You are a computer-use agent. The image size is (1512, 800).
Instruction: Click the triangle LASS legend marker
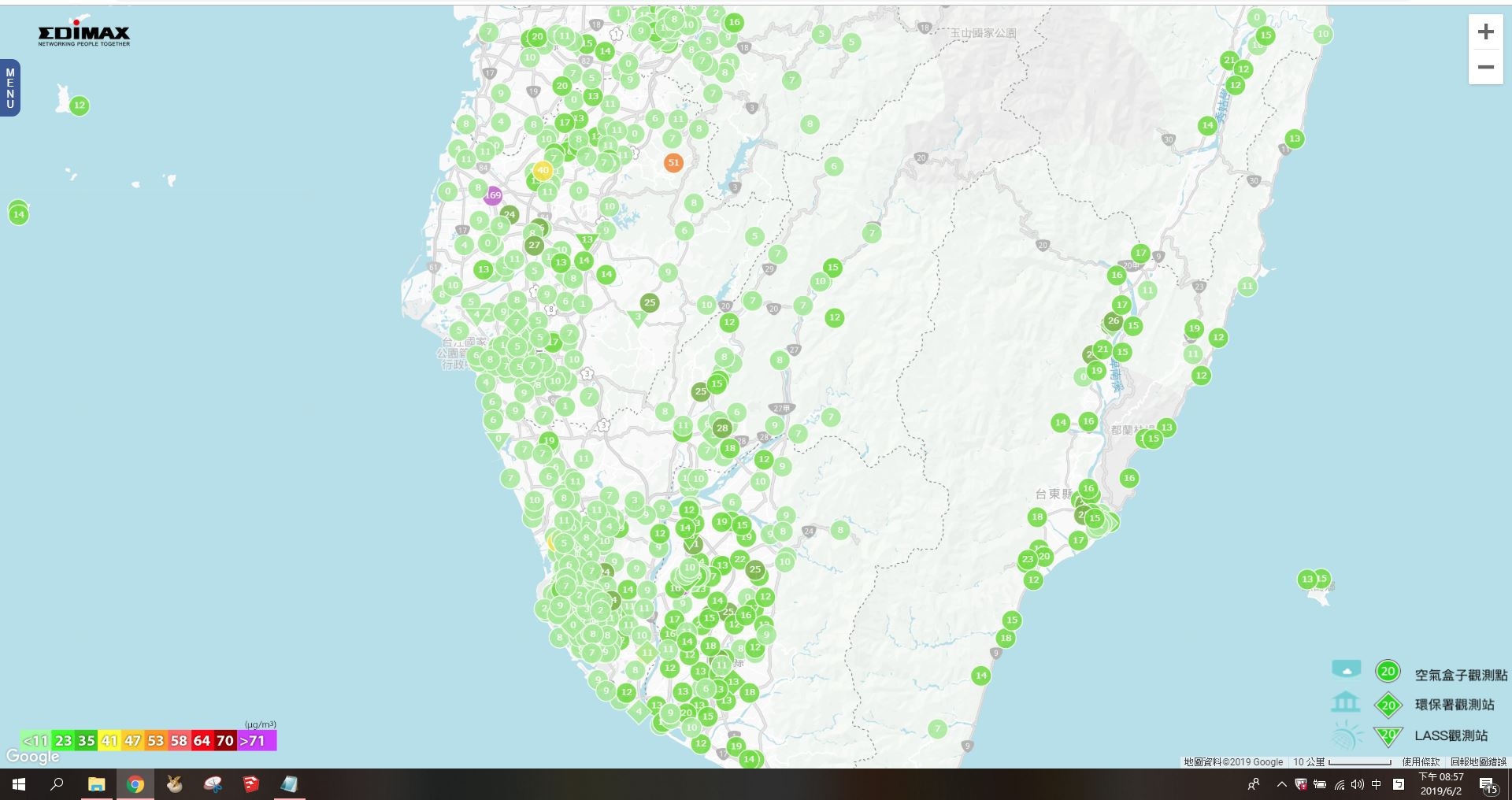1388,735
